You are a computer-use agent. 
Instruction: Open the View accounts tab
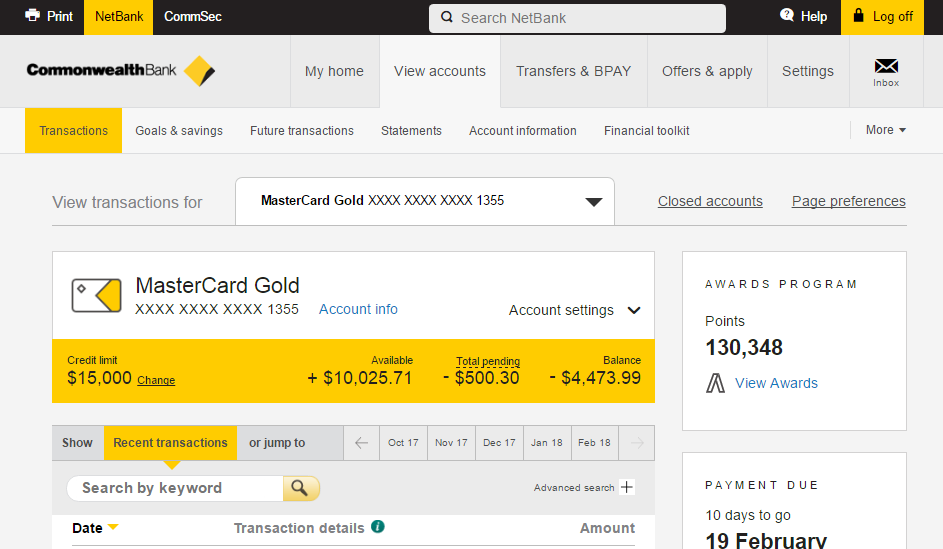[440, 71]
